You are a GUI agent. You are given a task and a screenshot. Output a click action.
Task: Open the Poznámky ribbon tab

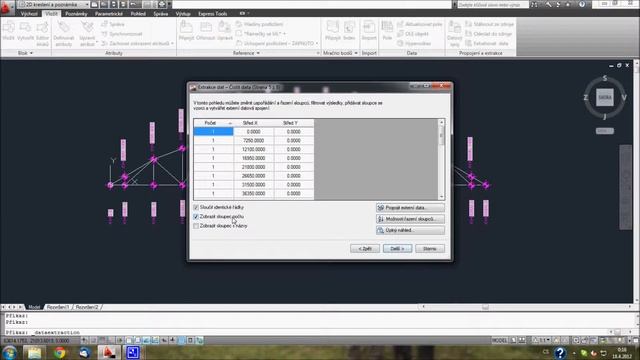pyautogui.click(x=76, y=14)
